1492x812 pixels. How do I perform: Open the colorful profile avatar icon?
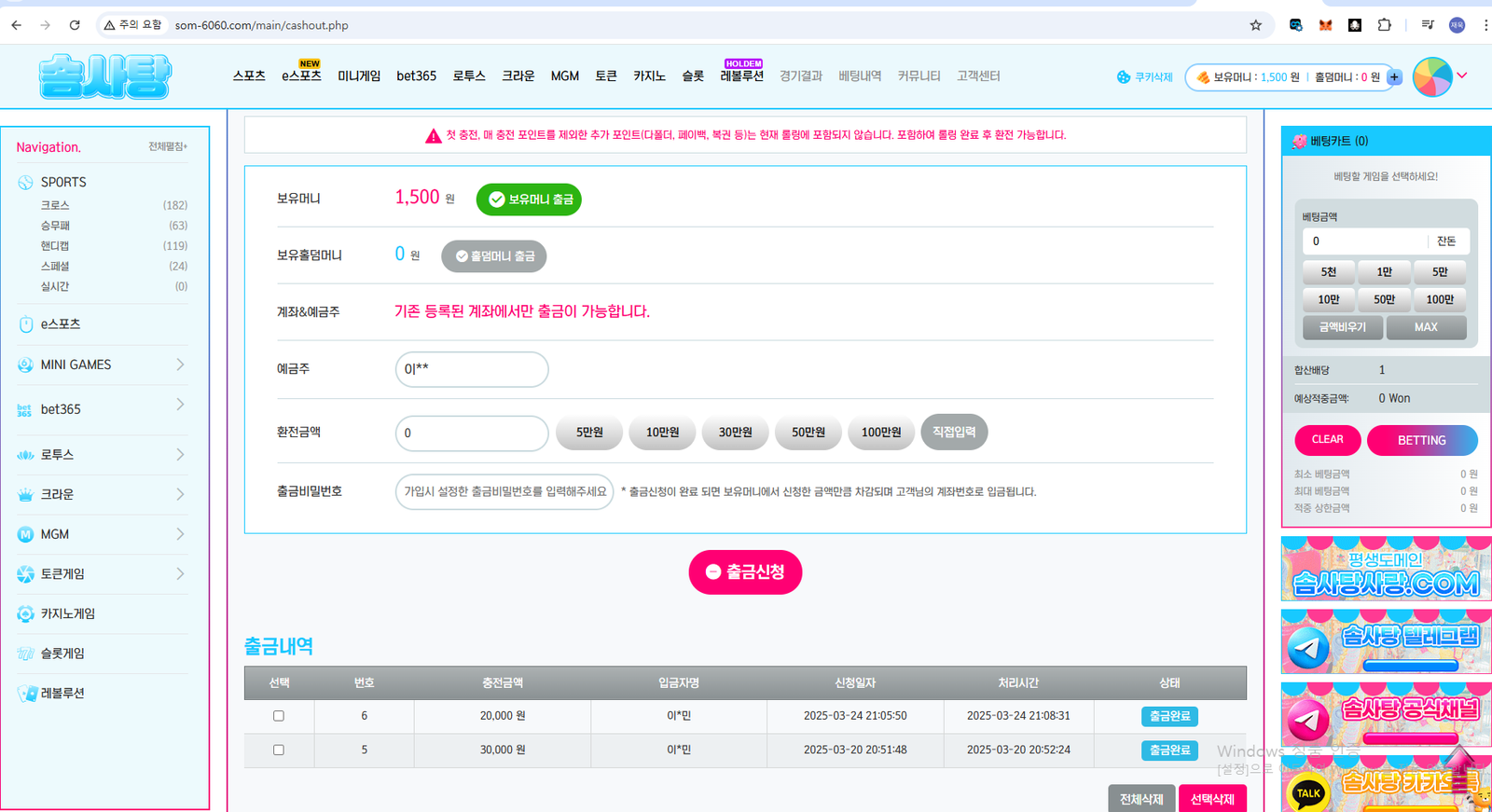(1432, 76)
